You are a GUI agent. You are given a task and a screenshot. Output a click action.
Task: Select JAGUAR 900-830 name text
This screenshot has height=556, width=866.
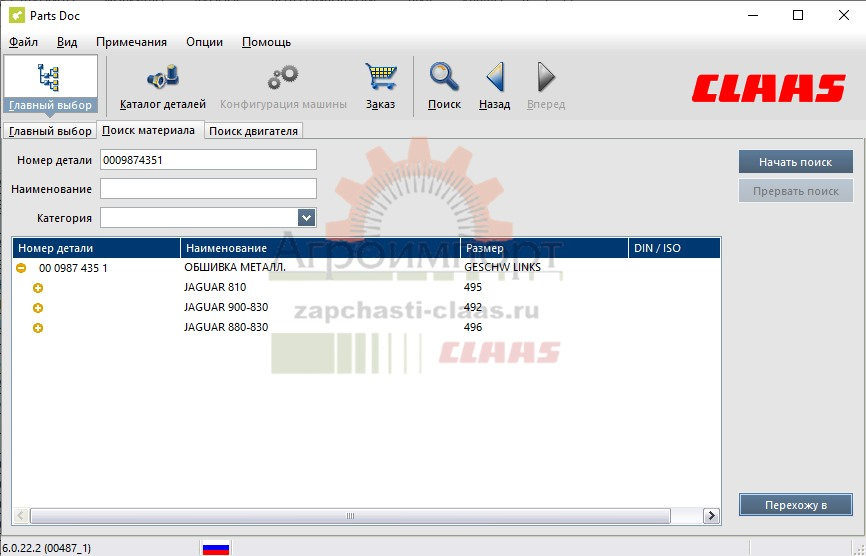(x=226, y=307)
